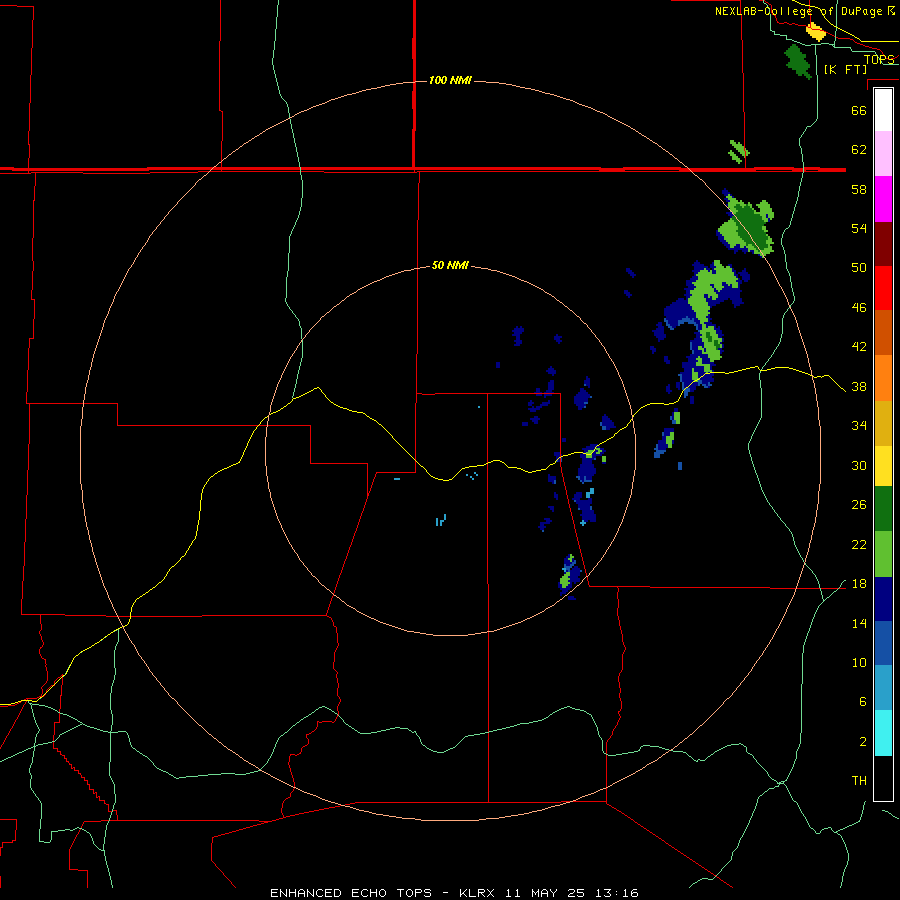This screenshot has height=900, width=900.
Task: Click the white swatch in the tops legend
Action: click(x=883, y=110)
